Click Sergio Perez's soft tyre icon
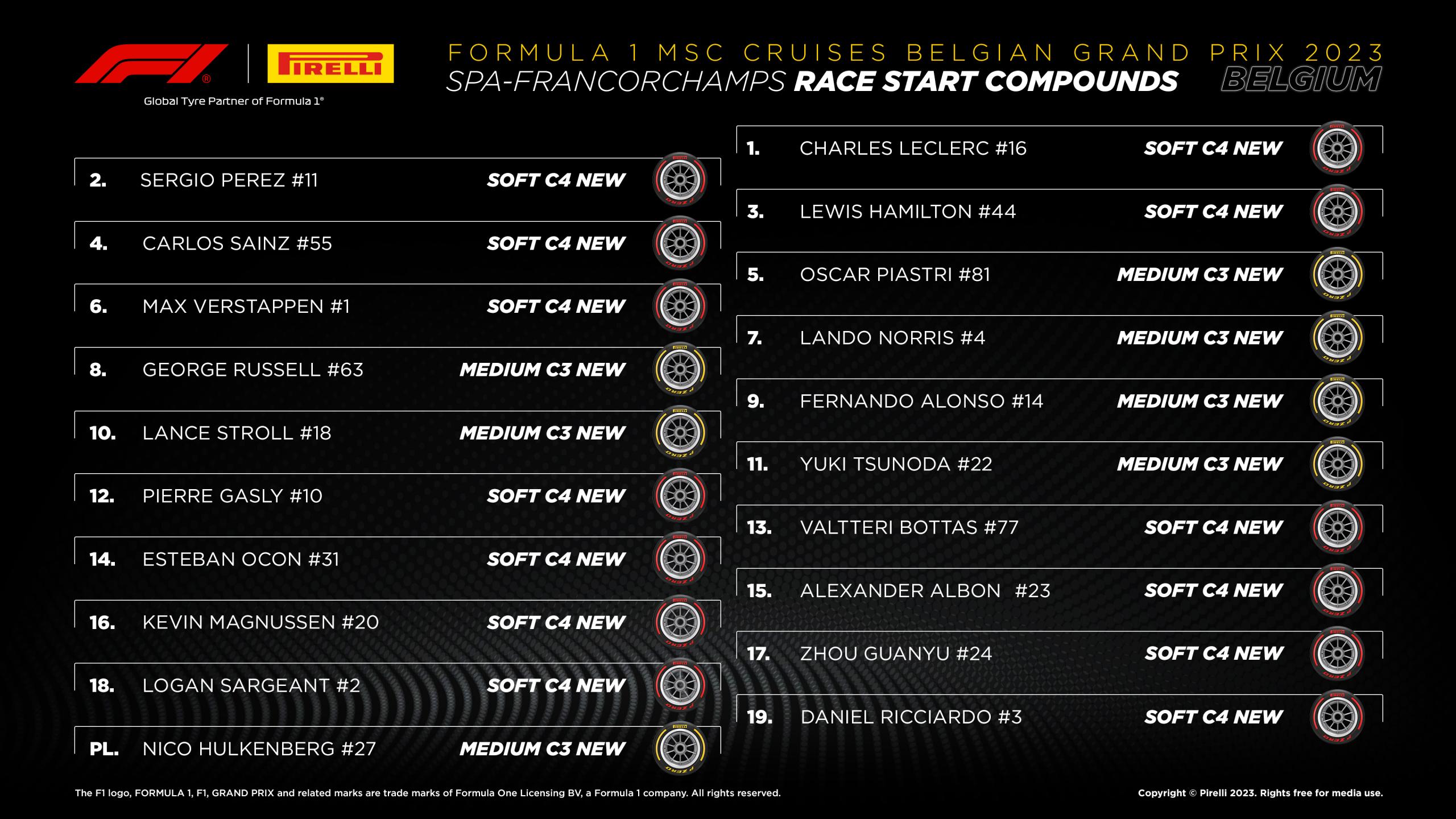This screenshot has width=1456, height=819. 680,180
